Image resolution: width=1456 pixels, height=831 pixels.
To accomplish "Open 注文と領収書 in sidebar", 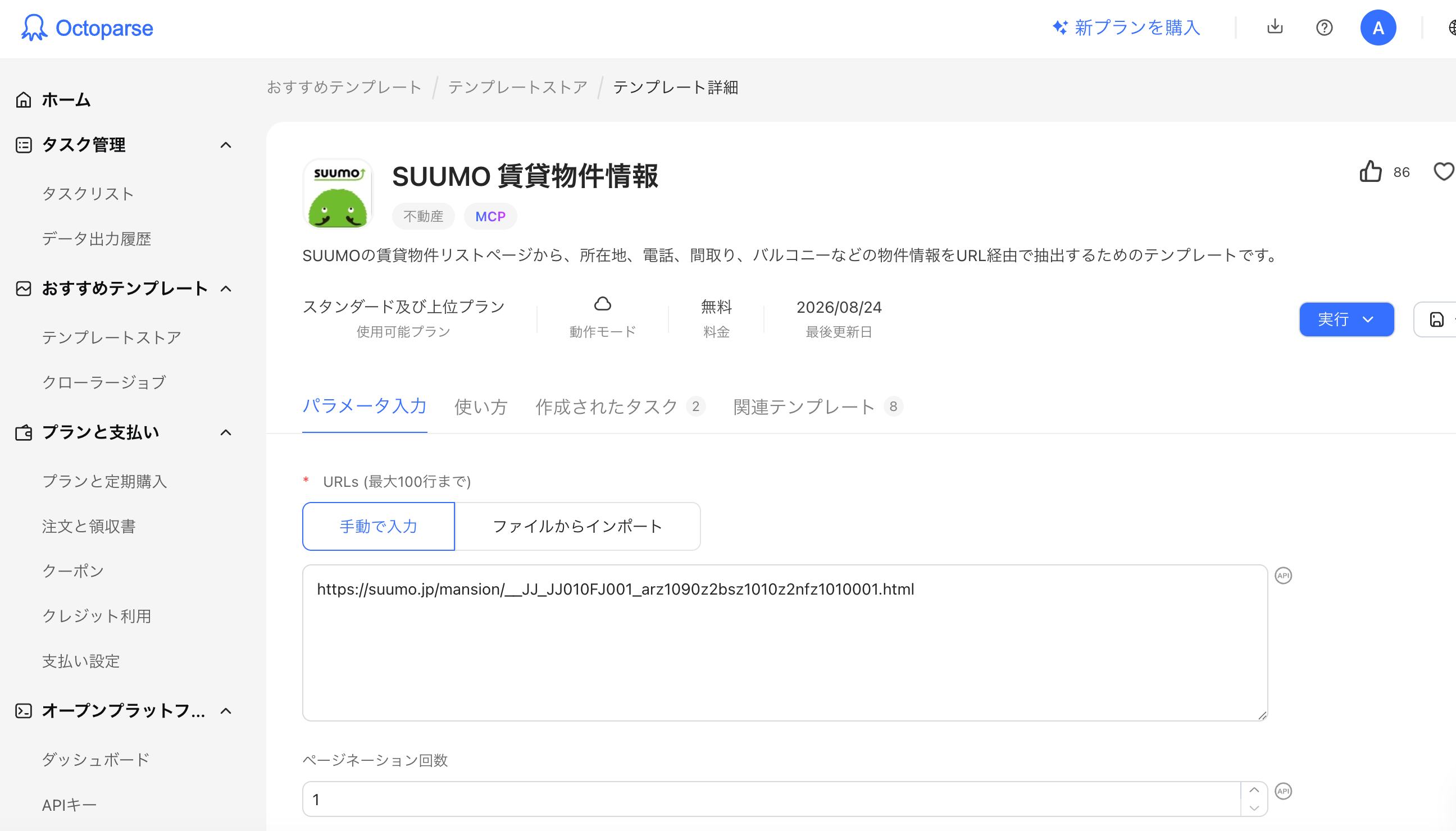I will coord(89,526).
